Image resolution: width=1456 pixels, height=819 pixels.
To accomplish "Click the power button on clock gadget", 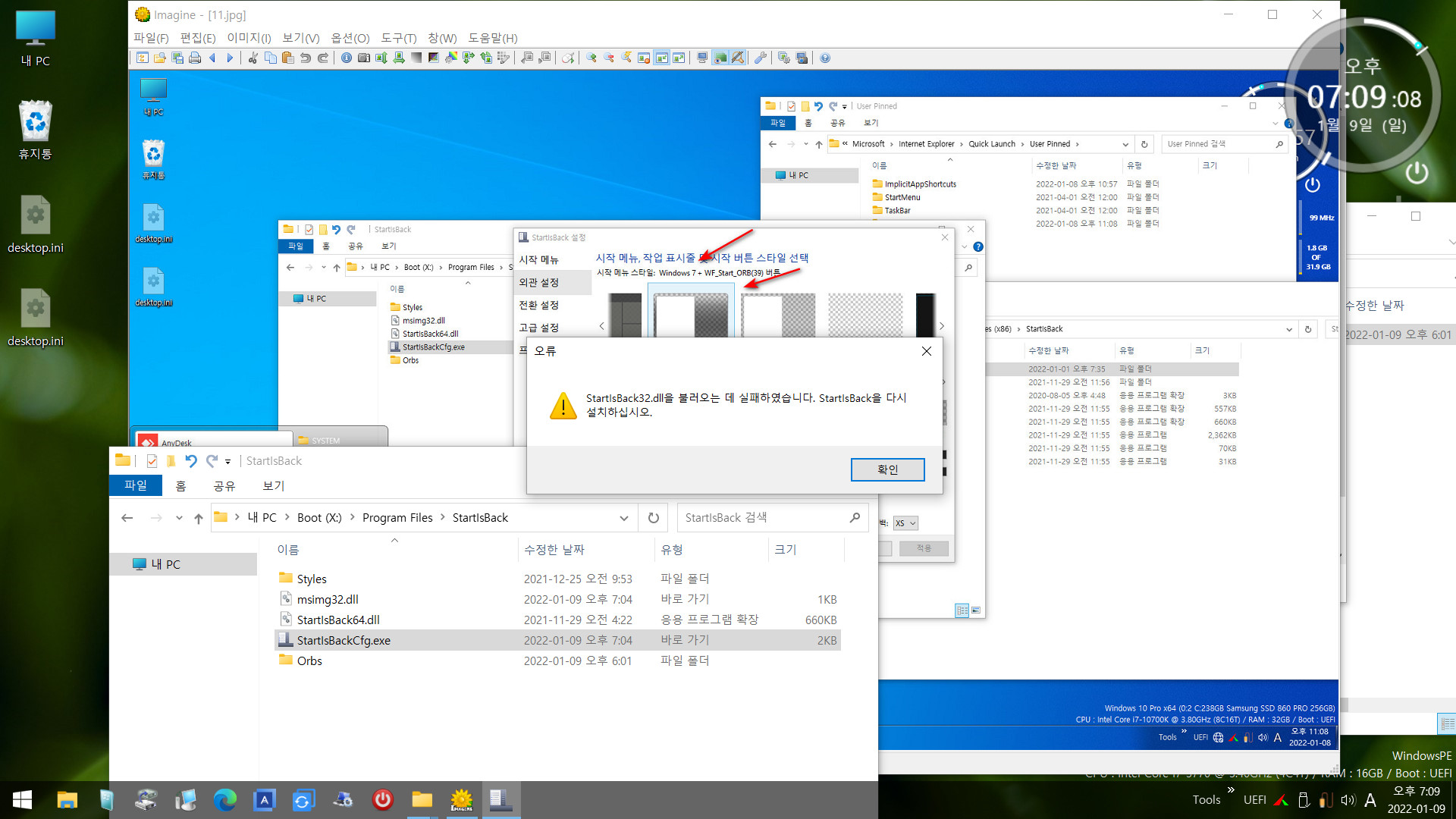I will [1417, 173].
